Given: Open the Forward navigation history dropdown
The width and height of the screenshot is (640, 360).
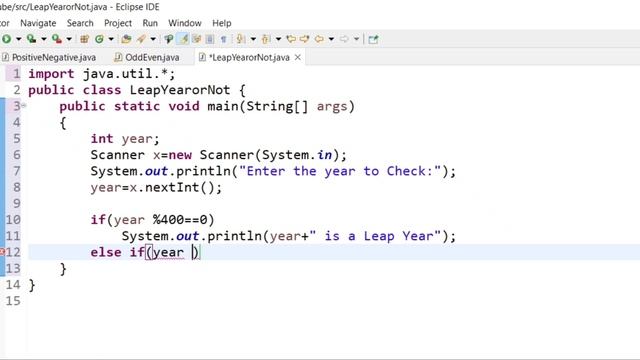Looking at the screenshot, I should [x=356, y=39].
